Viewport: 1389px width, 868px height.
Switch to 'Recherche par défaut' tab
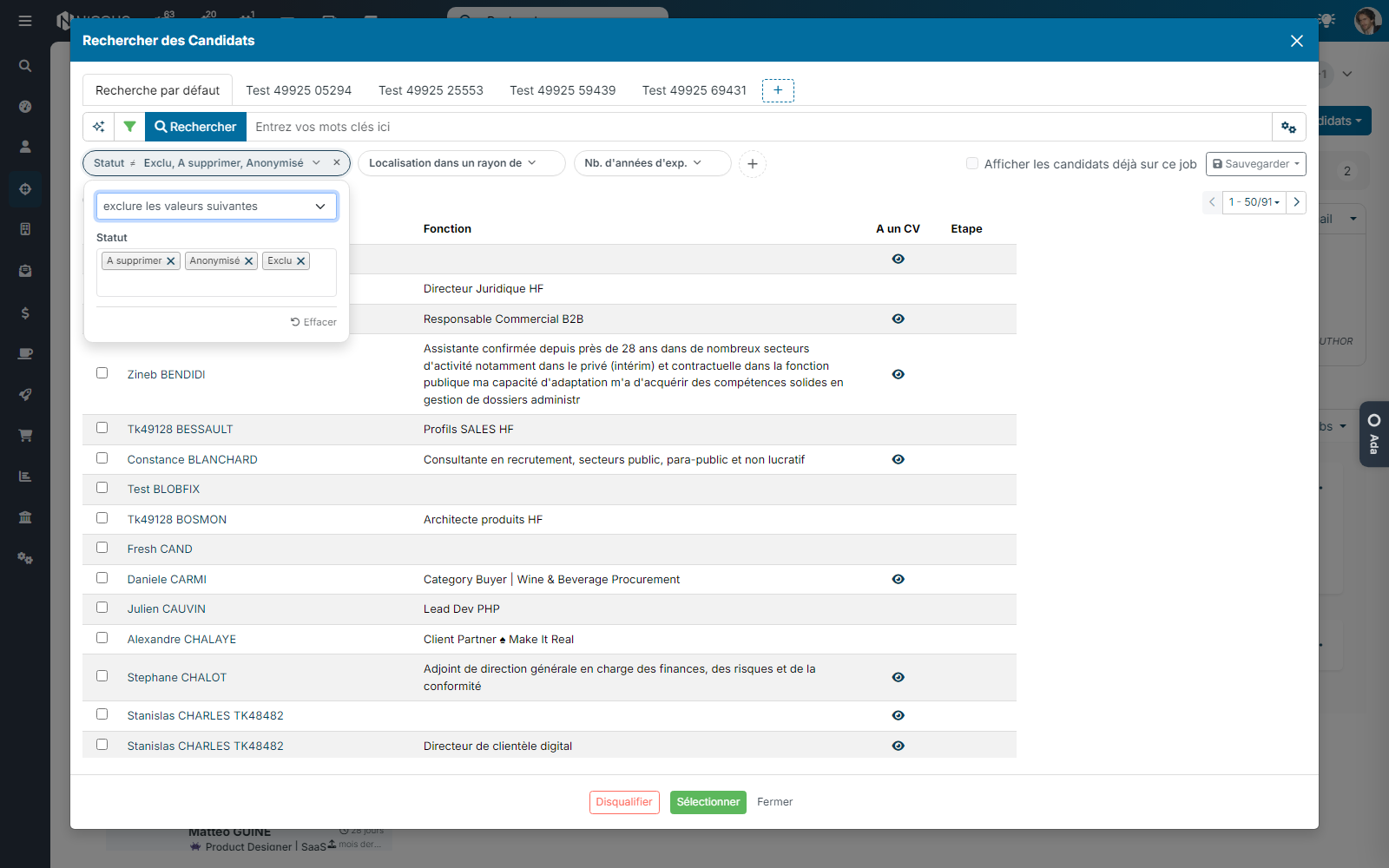point(157,90)
